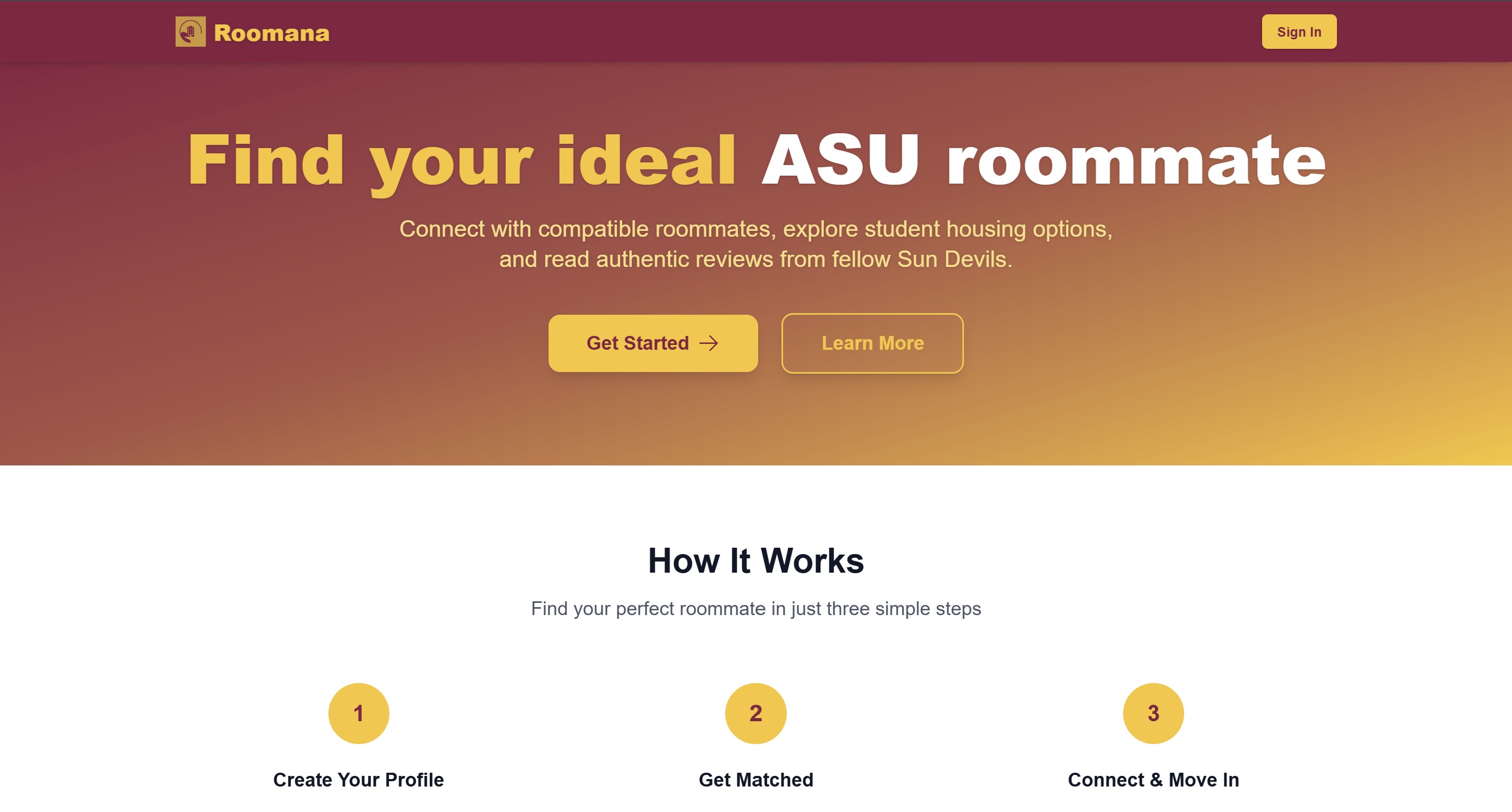Click the step 1 circle badge
1512x812 pixels.
[x=359, y=713]
